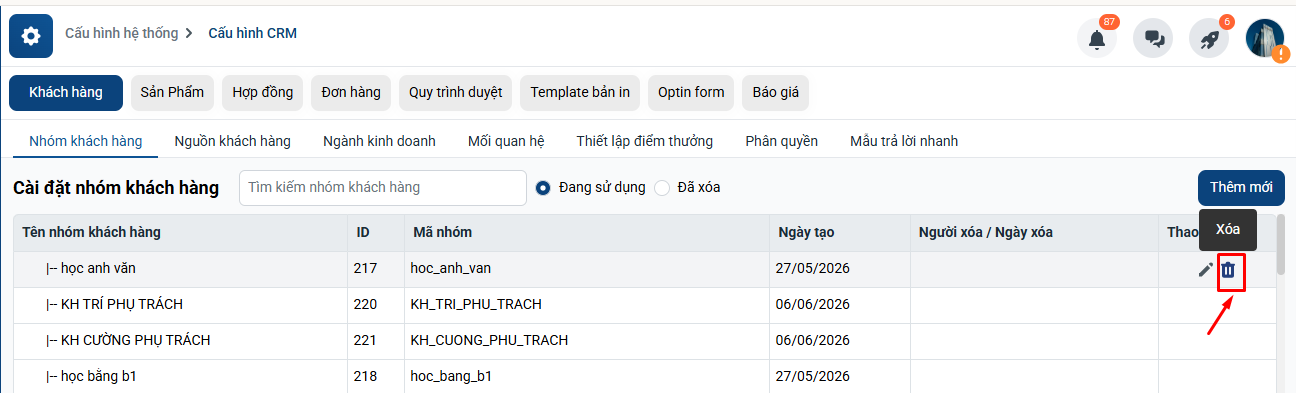Focus the Tìm kiếm nhóm khách hàng field
This screenshot has height=393, width=1296.
pyautogui.click(x=383, y=188)
